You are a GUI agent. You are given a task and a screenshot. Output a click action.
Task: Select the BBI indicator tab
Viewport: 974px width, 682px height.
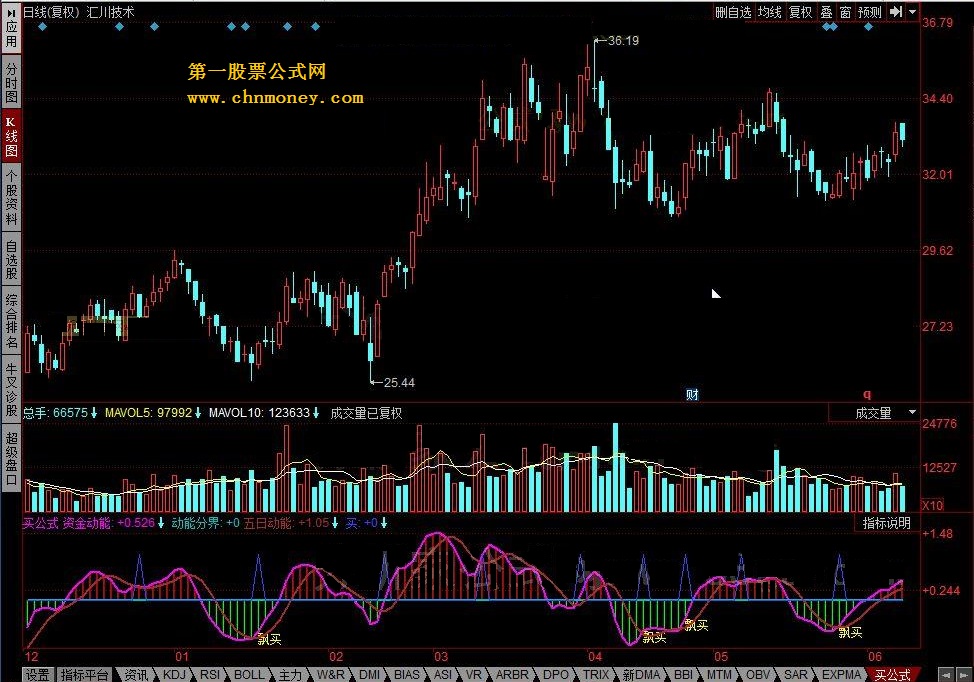tap(683, 675)
